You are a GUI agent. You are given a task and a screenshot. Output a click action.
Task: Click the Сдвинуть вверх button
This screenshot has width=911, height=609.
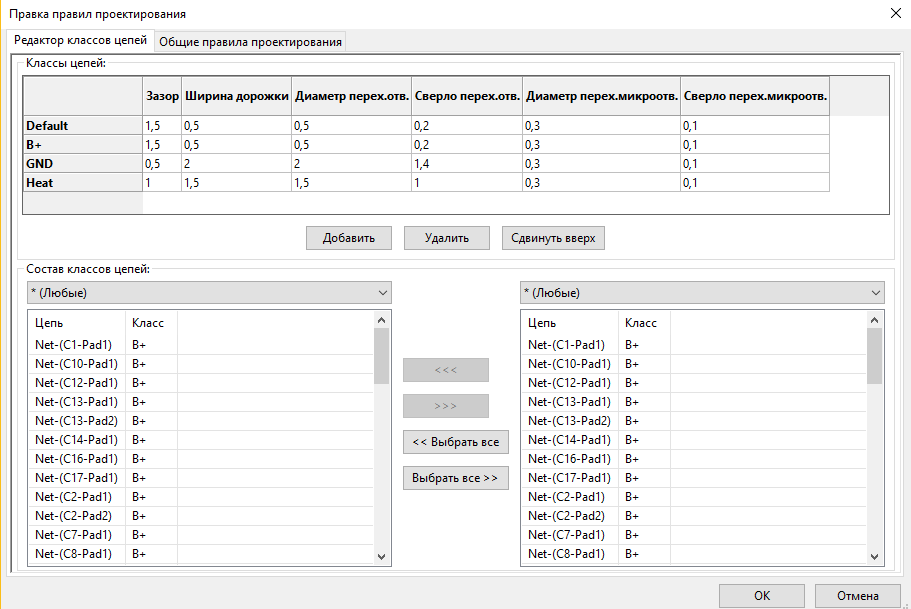[x=553, y=238]
